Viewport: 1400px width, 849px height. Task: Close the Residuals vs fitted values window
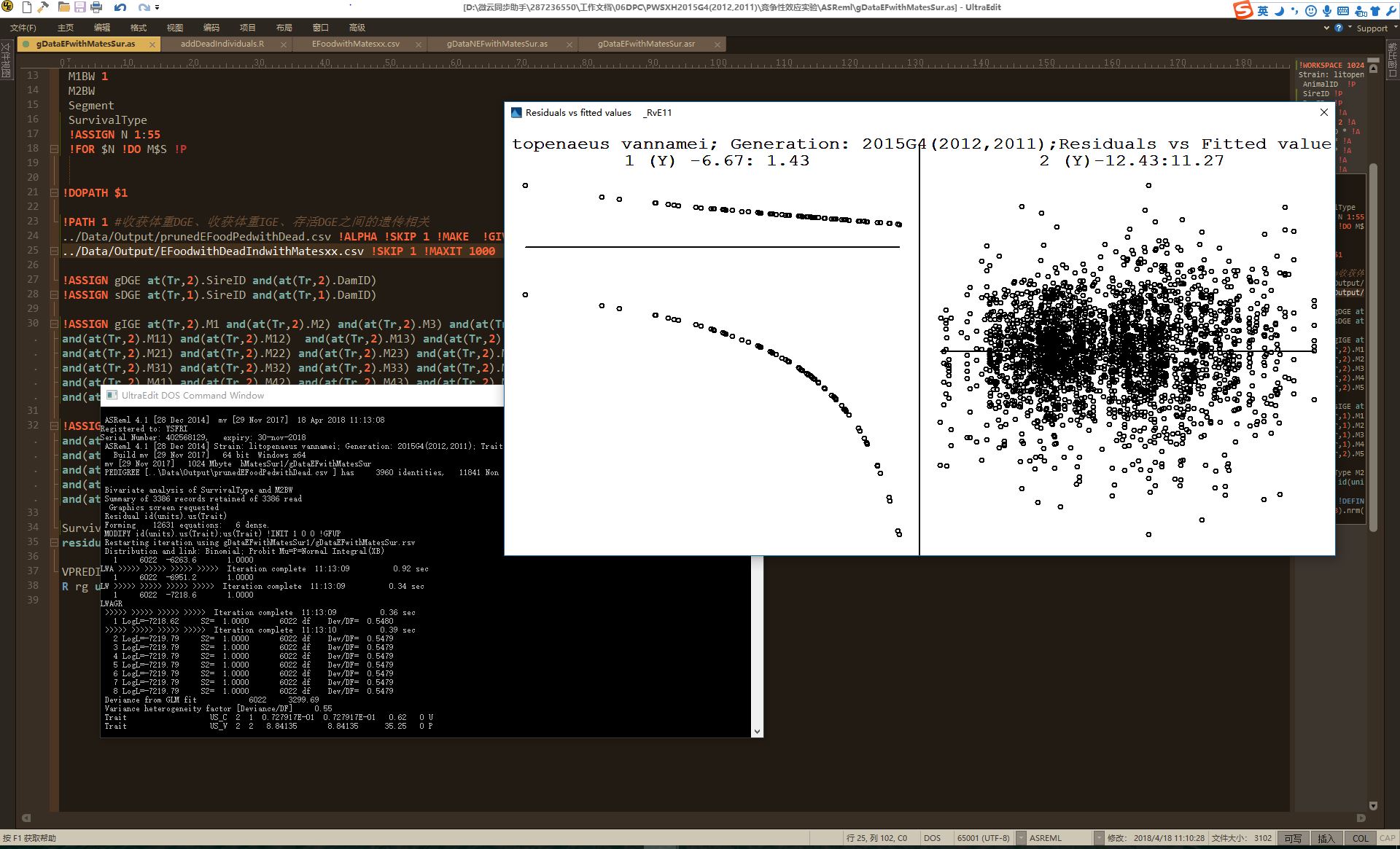click(x=1324, y=112)
